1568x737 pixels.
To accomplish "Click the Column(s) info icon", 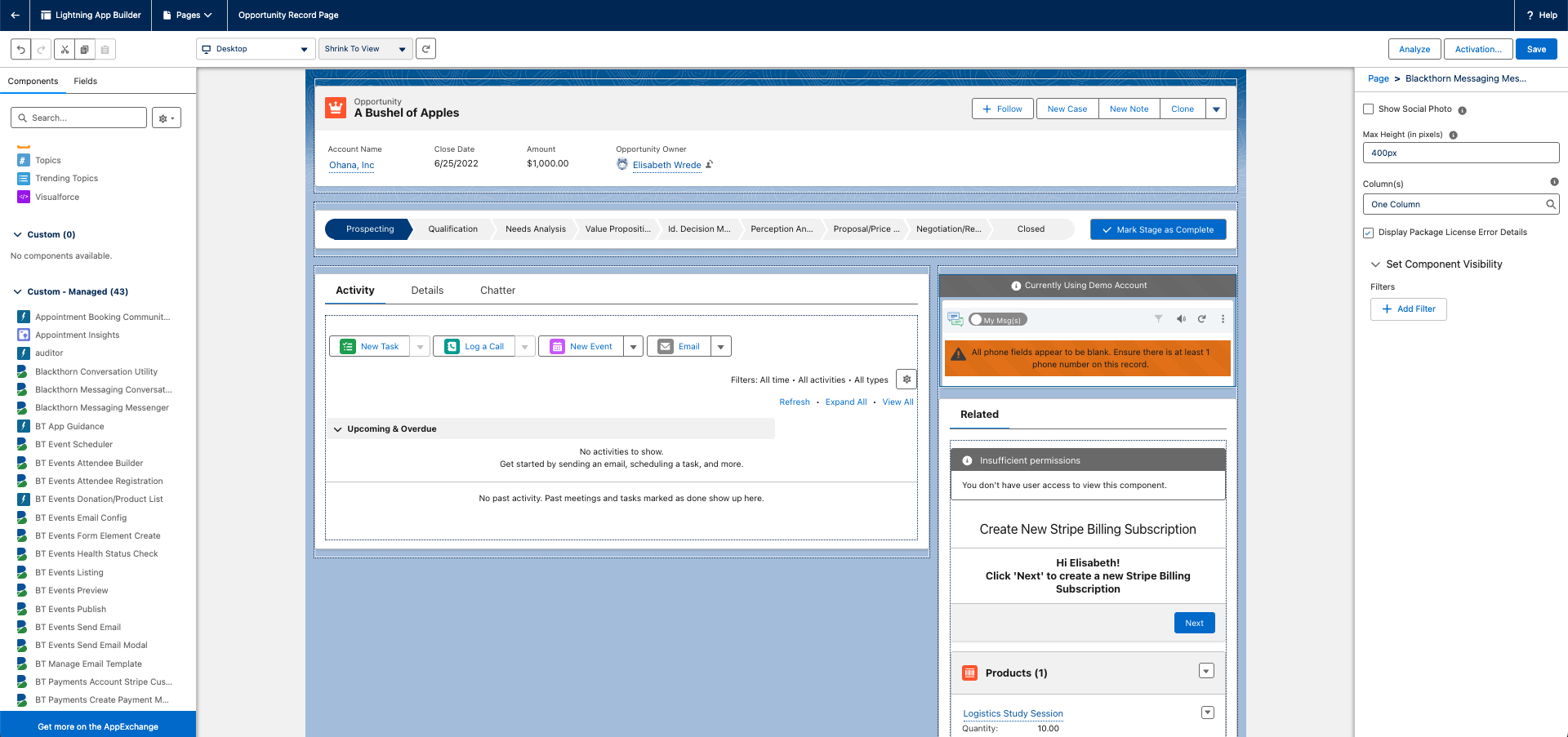I will click(1554, 182).
